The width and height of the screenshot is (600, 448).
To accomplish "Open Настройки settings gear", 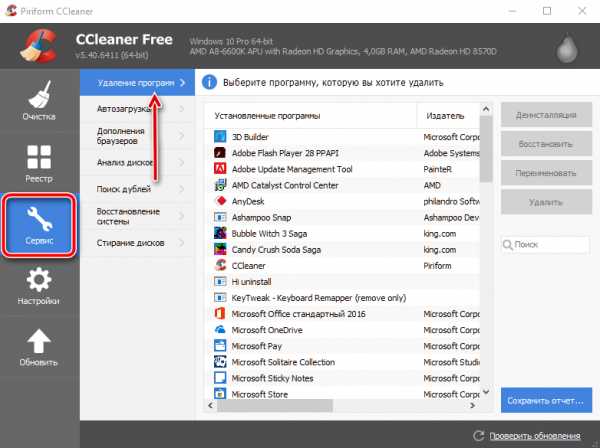I will click(x=39, y=285).
